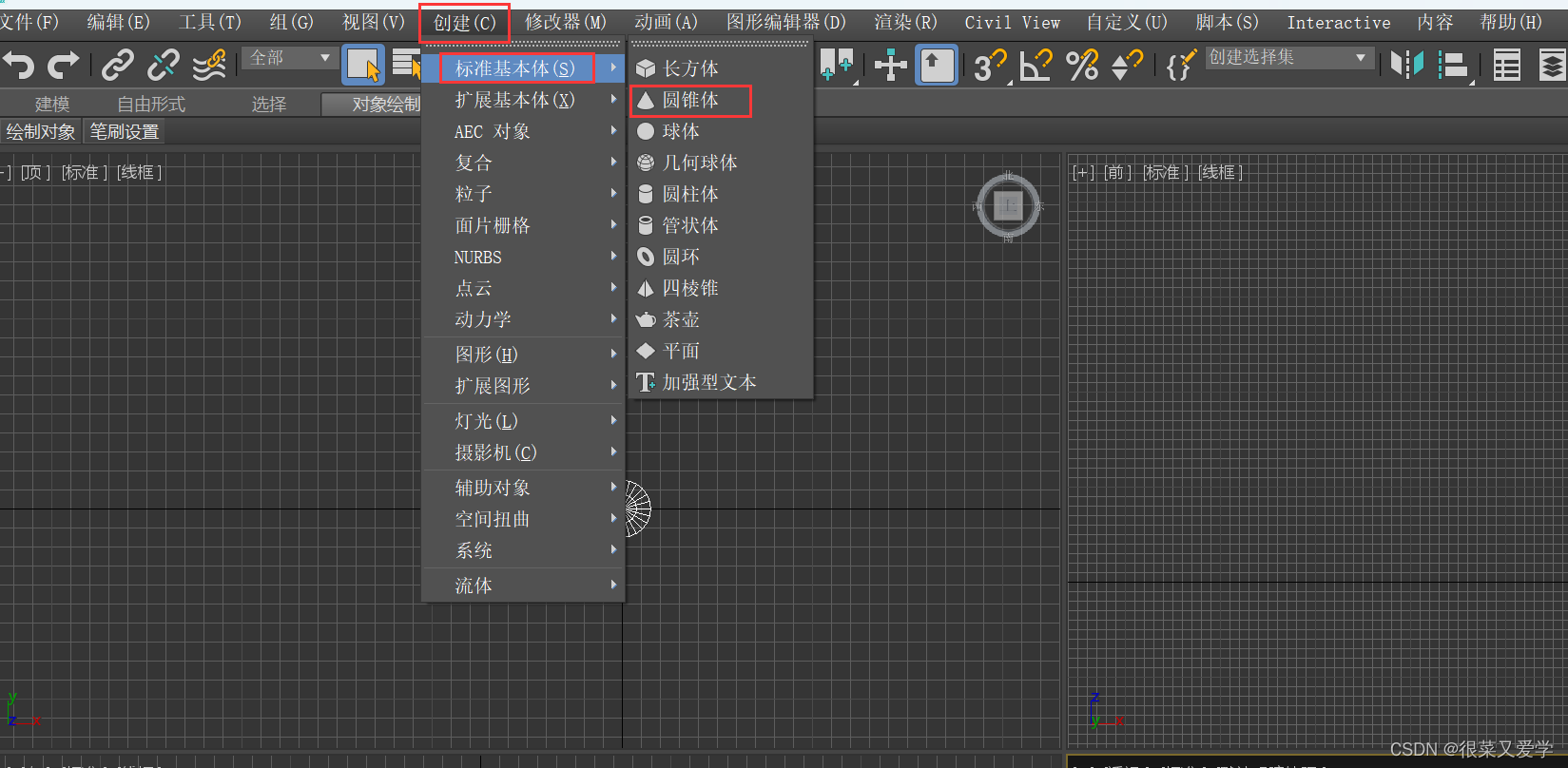This screenshot has height=768, width=1568.
Task: Click the [线框] label in top viewport
Action: coord(140,172)
